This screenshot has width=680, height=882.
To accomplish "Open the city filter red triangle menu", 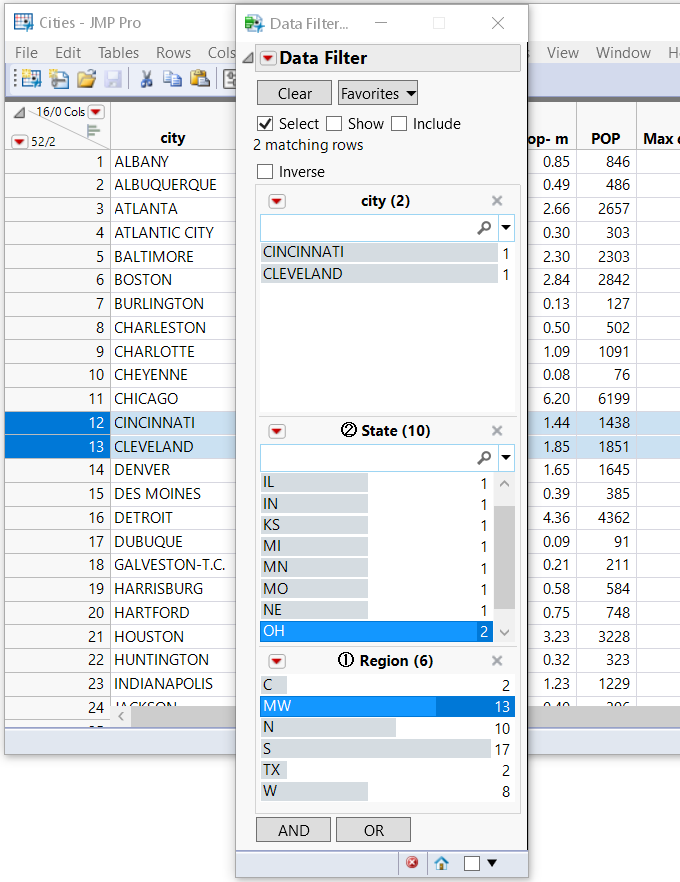I will point(277,201).
